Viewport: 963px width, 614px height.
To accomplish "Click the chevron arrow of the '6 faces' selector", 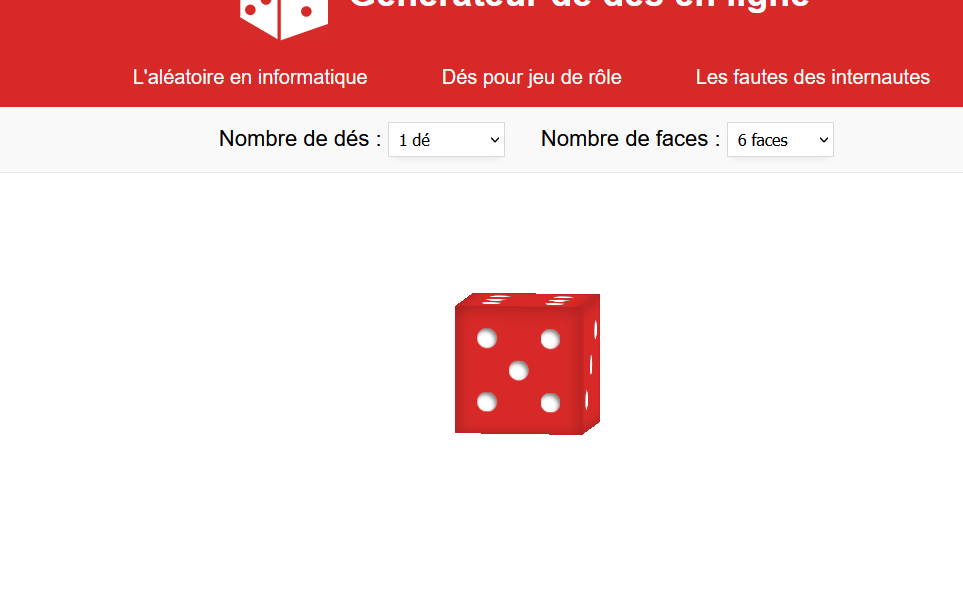I will click(x=824, y=140).
